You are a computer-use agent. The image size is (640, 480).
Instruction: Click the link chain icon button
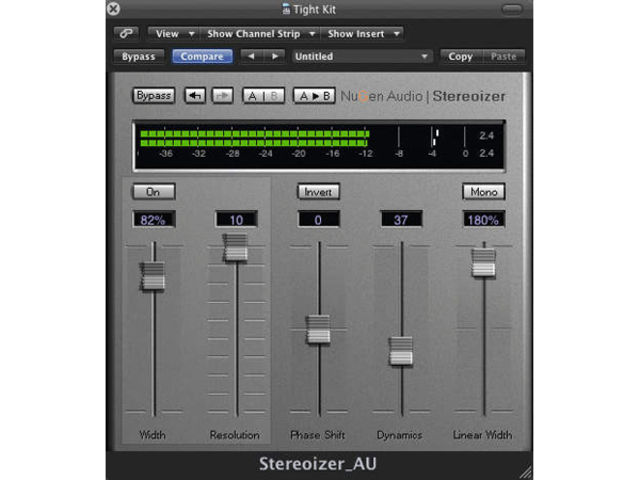(126, 33)
